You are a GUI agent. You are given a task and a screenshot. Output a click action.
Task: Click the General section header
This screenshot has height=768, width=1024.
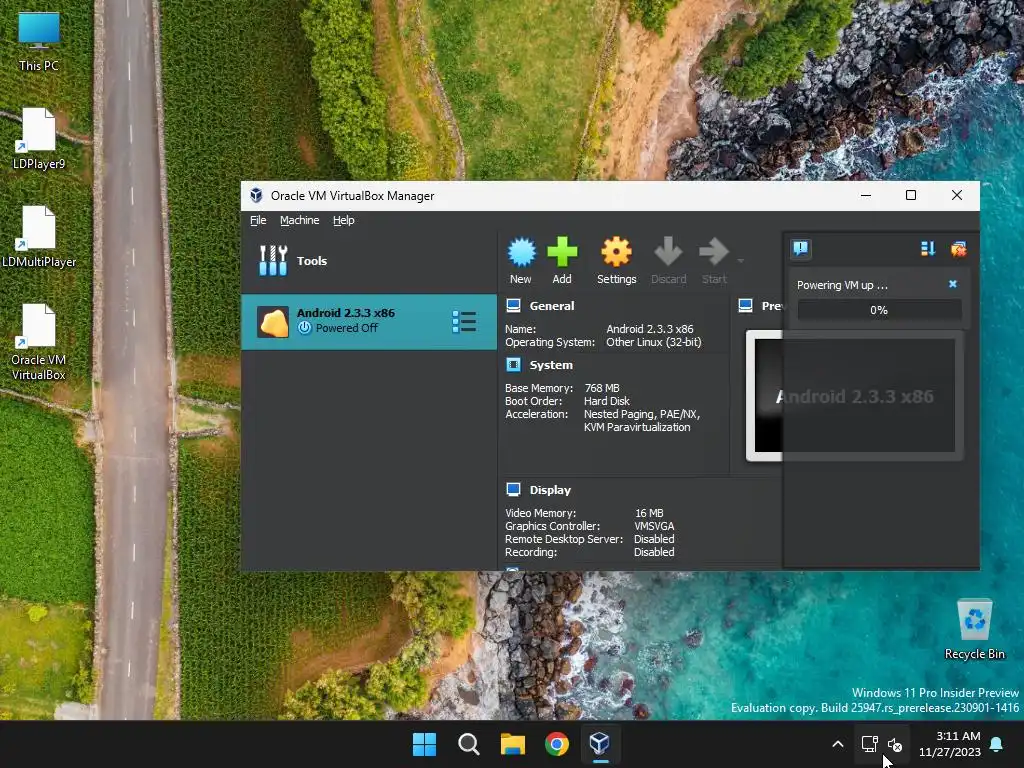pyautogui.click(x=552, y=306)
